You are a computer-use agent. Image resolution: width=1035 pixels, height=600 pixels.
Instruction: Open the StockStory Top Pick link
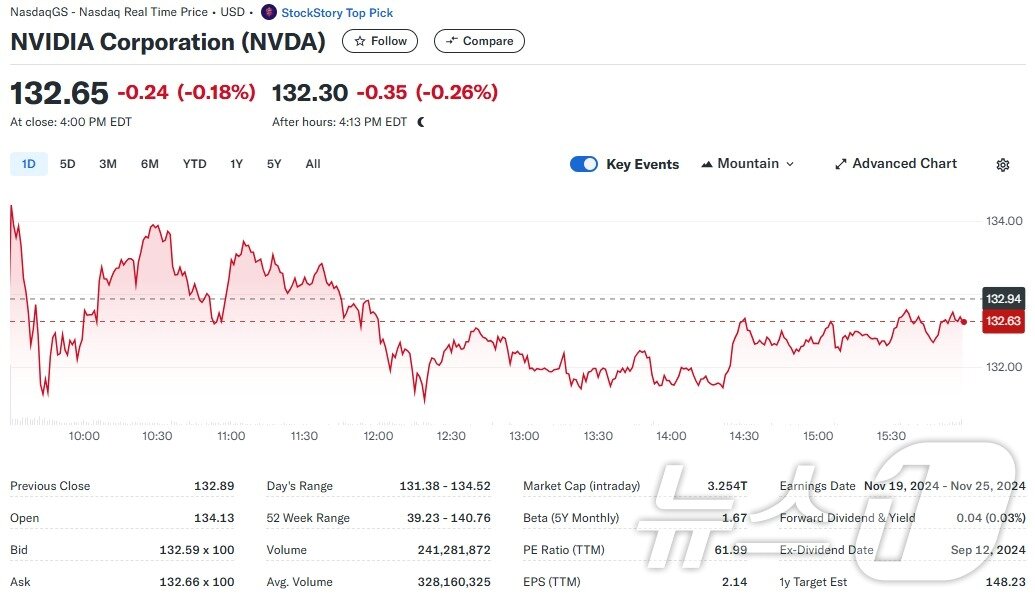(x=337, y=13)
